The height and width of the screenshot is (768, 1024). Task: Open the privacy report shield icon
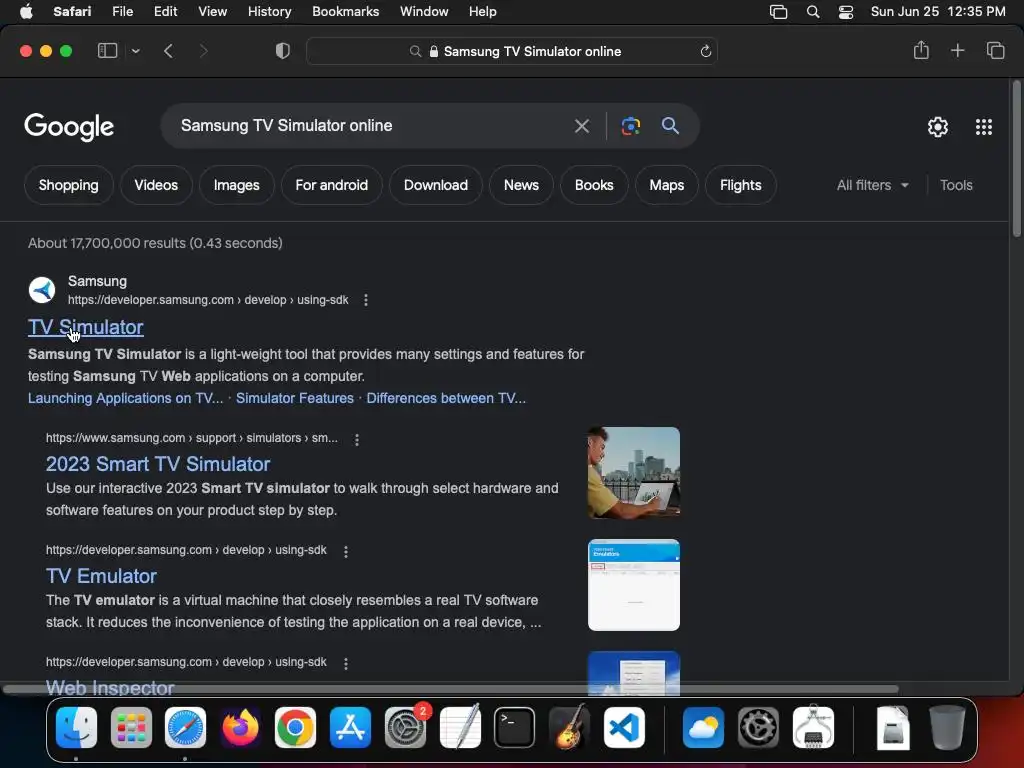click(x=283, y=51)
